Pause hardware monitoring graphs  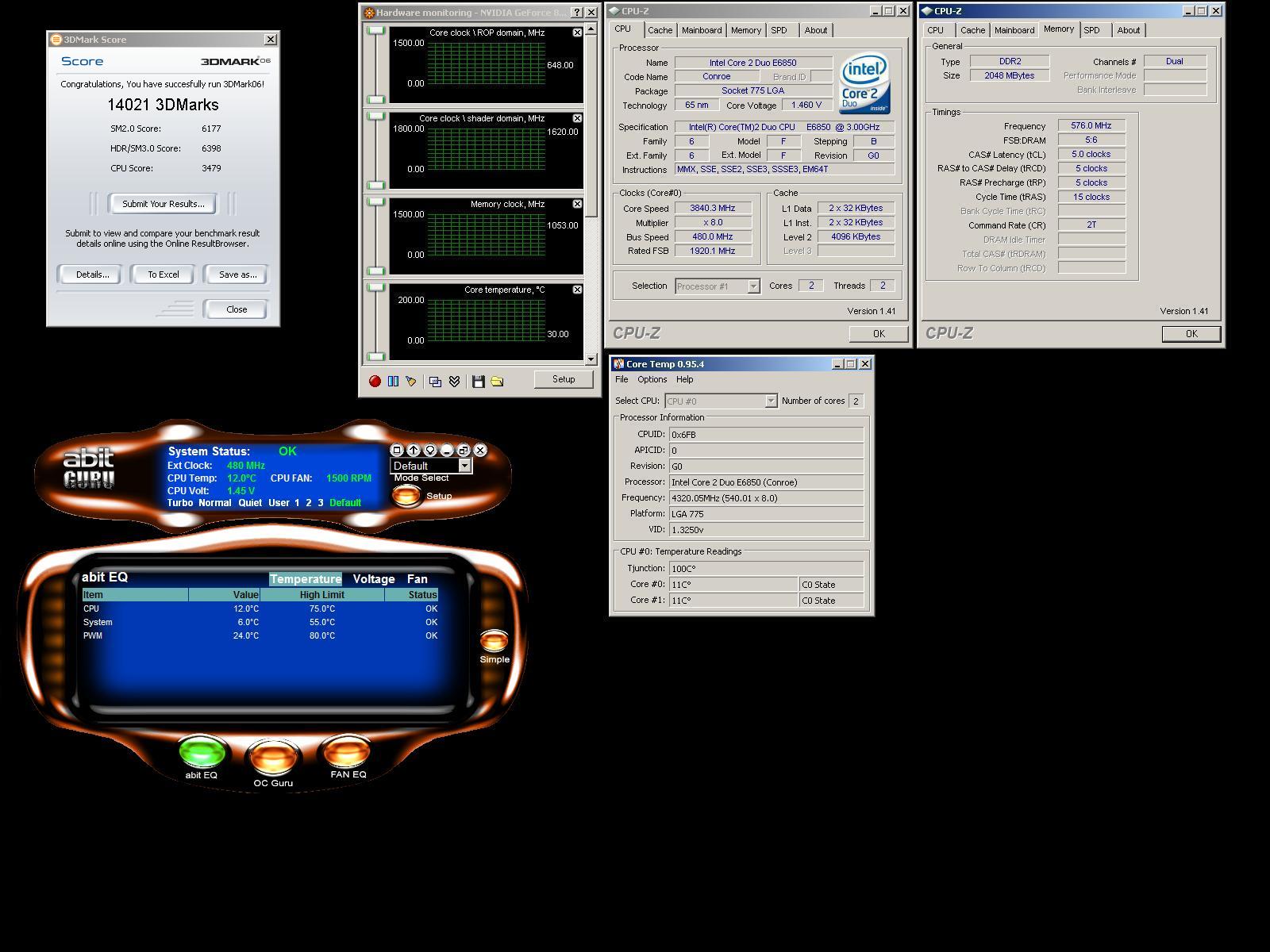[x=393, y=381]
